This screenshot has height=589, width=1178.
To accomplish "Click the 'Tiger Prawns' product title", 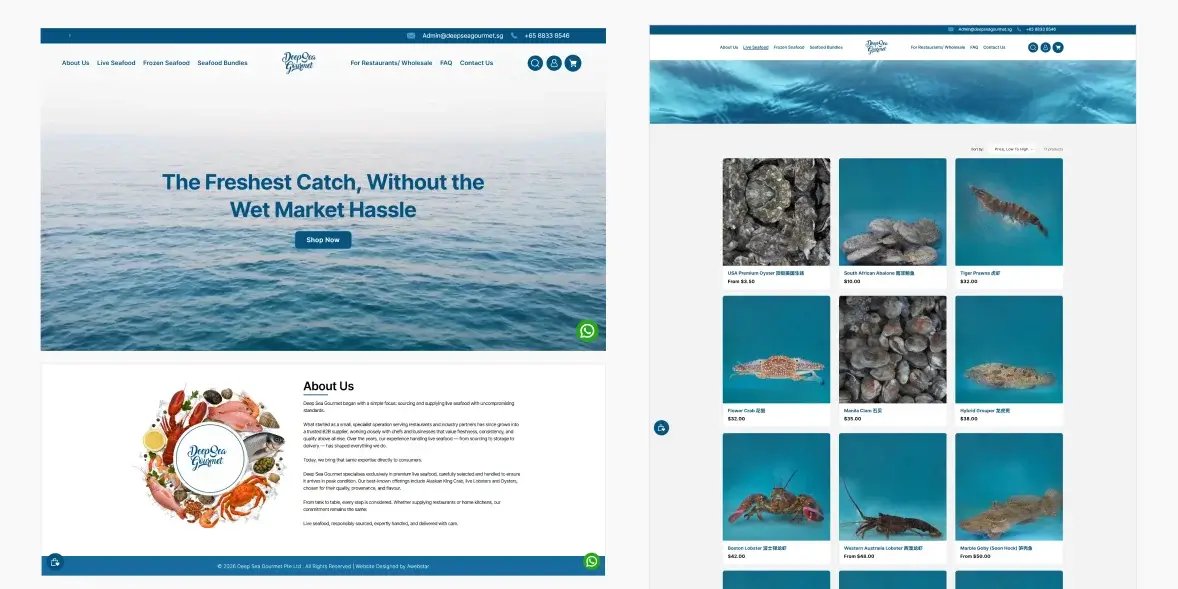I will pyautogui.click(x=980, y=273).
